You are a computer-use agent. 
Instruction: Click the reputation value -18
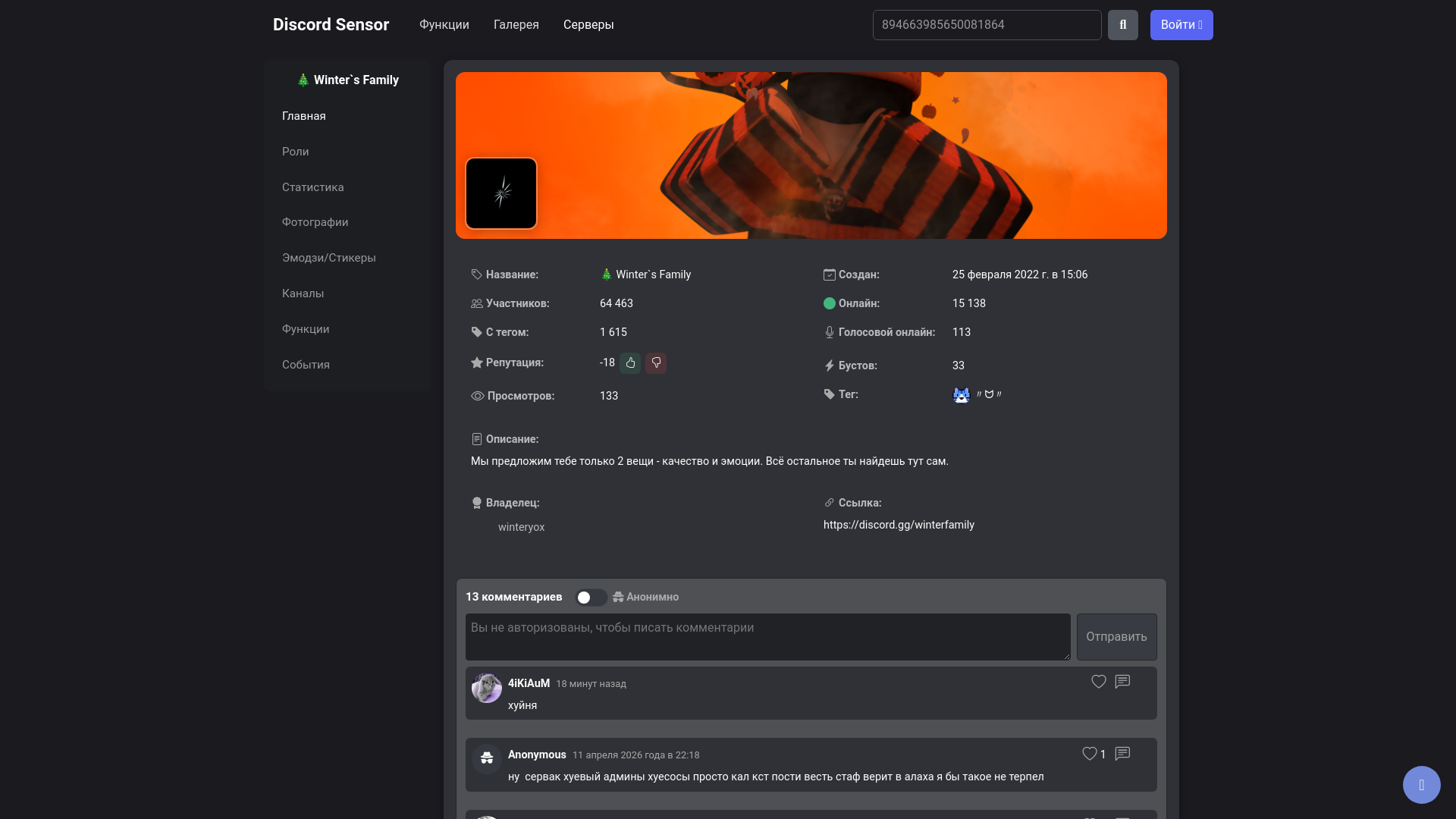coord(607,362)
